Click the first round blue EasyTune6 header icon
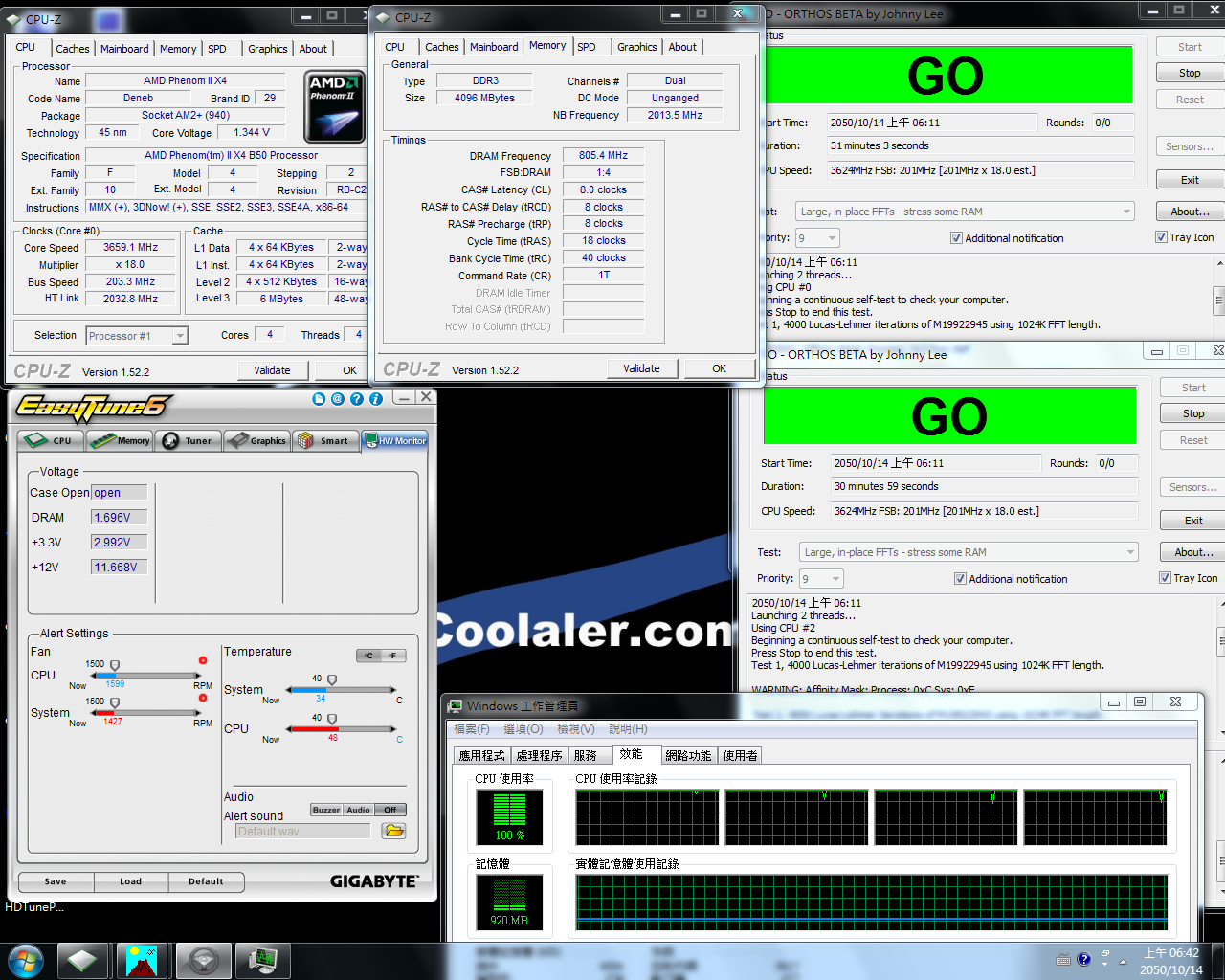Screen dimensions: 1225x980 [319, 399]
